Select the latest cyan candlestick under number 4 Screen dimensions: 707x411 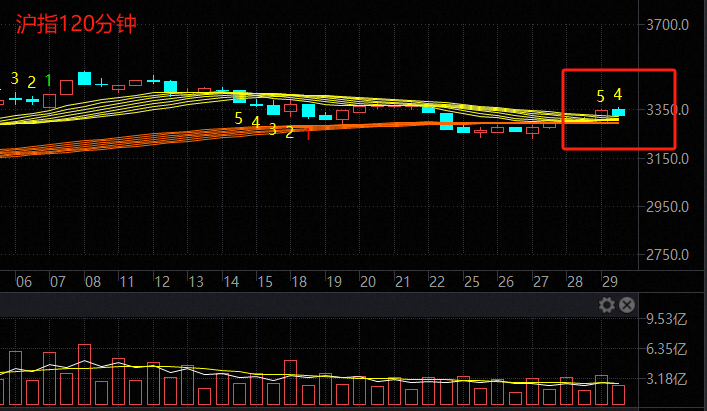click(x=618, y=112)
